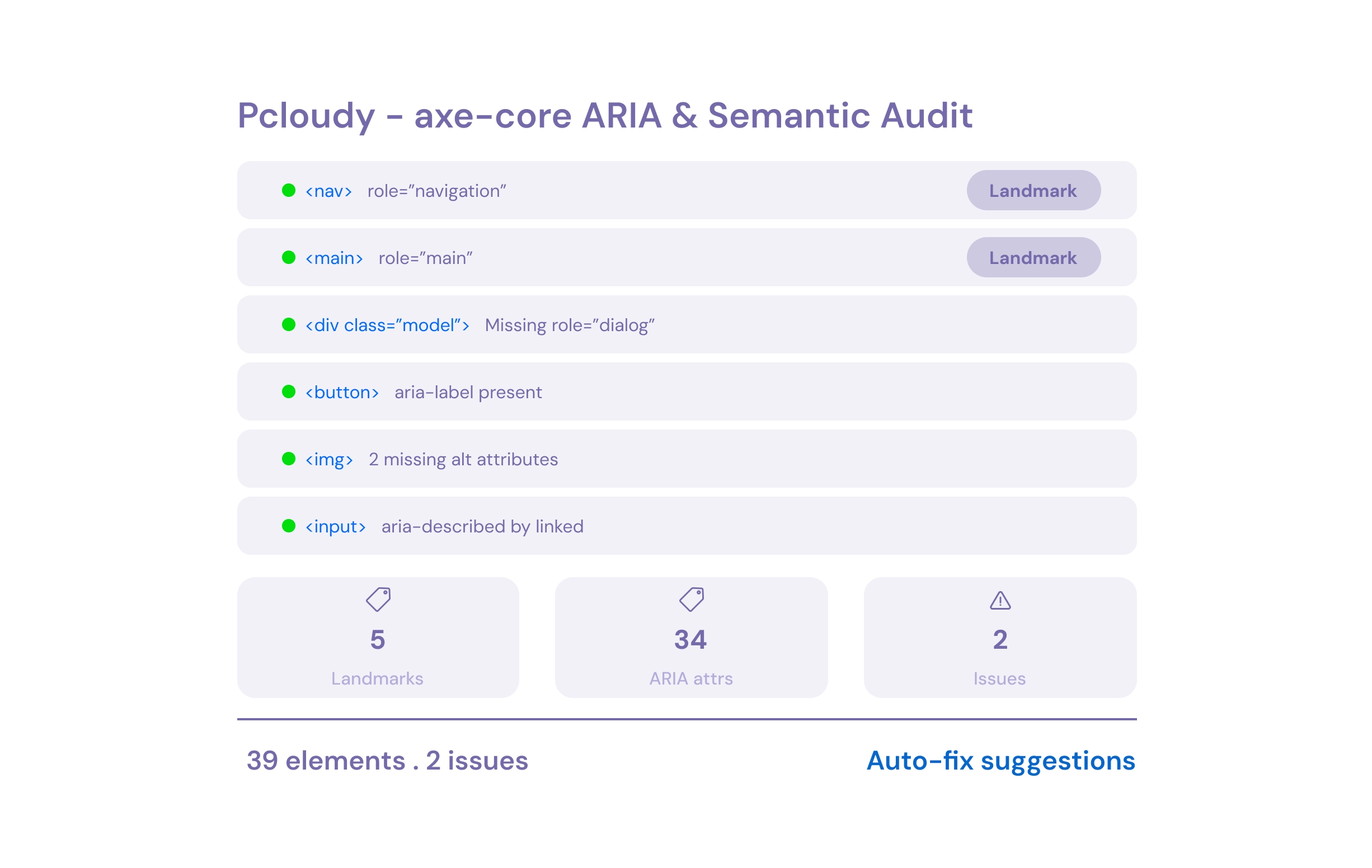Click green status dot beside button row

pos(289,392)
